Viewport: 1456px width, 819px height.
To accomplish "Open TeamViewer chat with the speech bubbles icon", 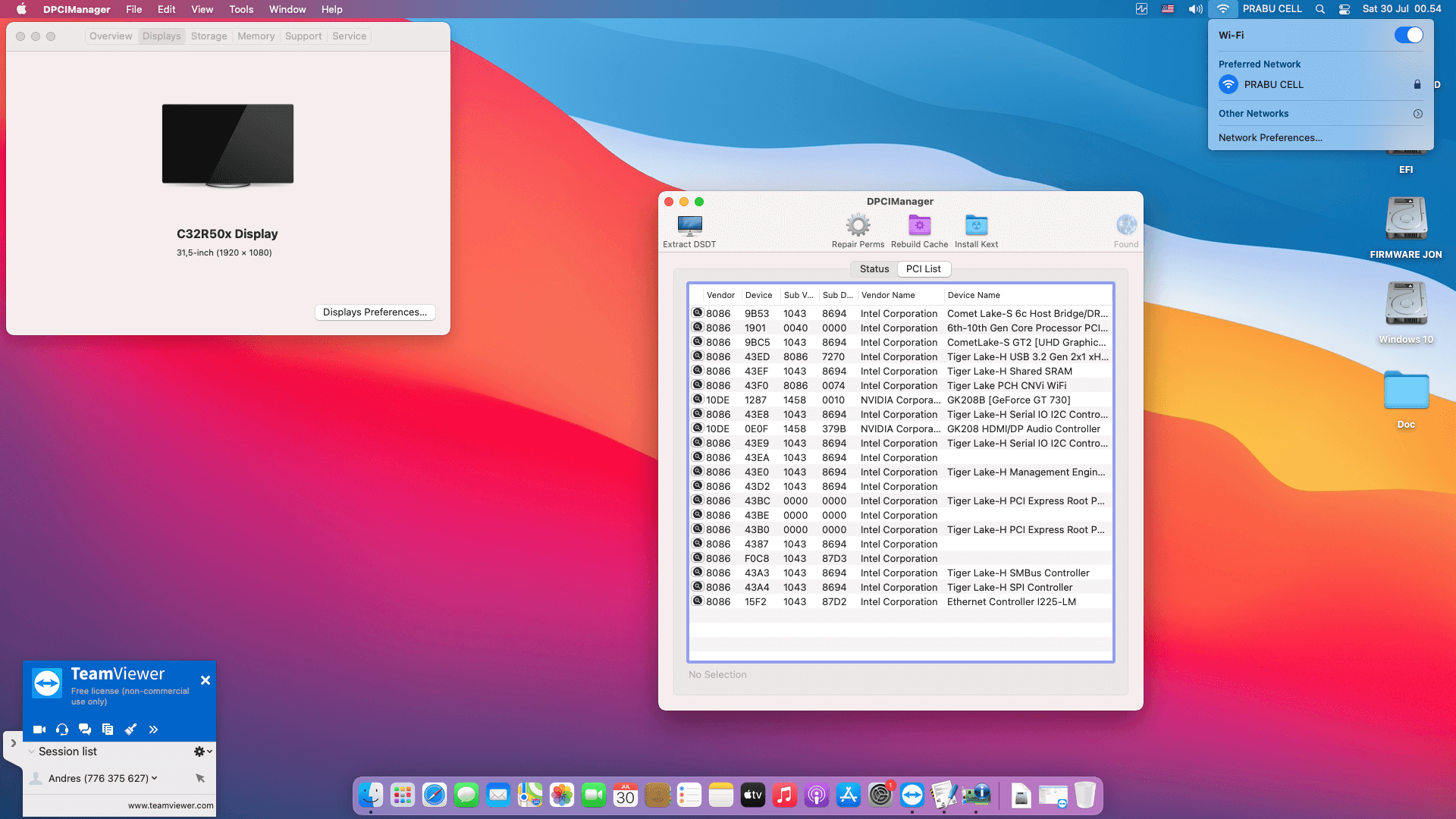I will point(85,730).
